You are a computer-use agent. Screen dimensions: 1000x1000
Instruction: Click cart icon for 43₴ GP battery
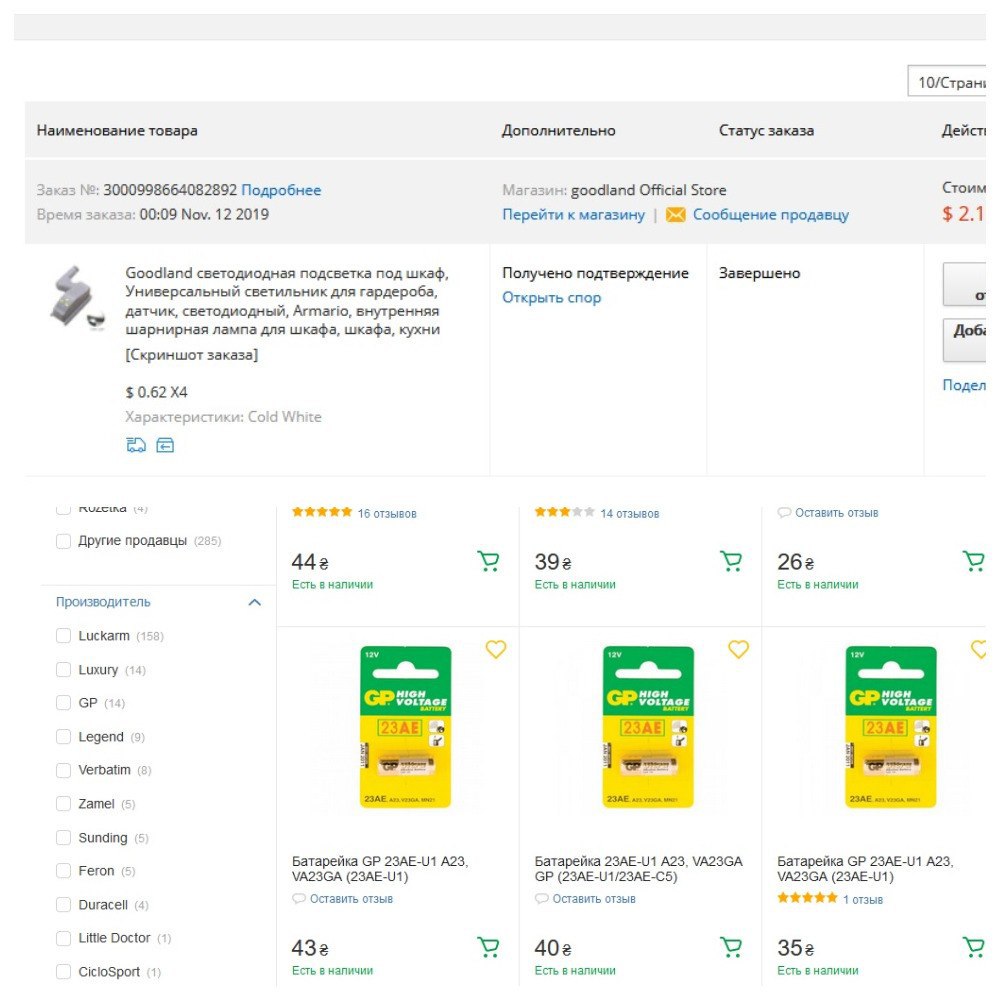click(488, 947)
